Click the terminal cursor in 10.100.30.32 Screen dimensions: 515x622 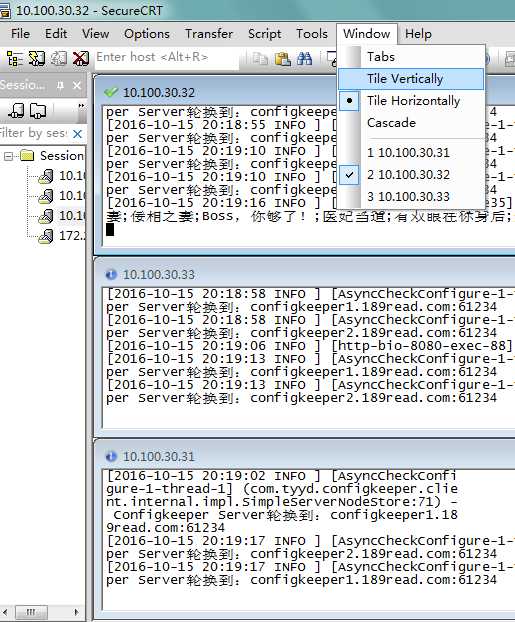click(110, 229)
